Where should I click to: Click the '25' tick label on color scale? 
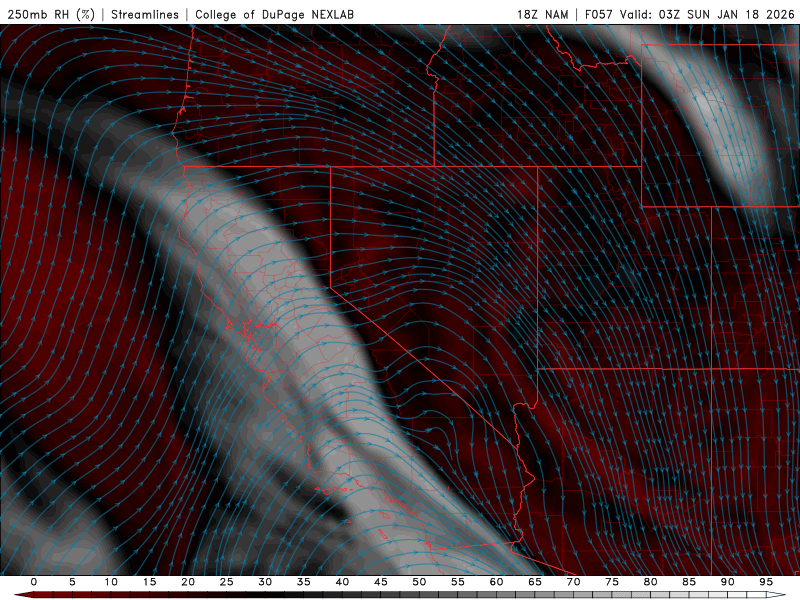[x=226, y=582]
